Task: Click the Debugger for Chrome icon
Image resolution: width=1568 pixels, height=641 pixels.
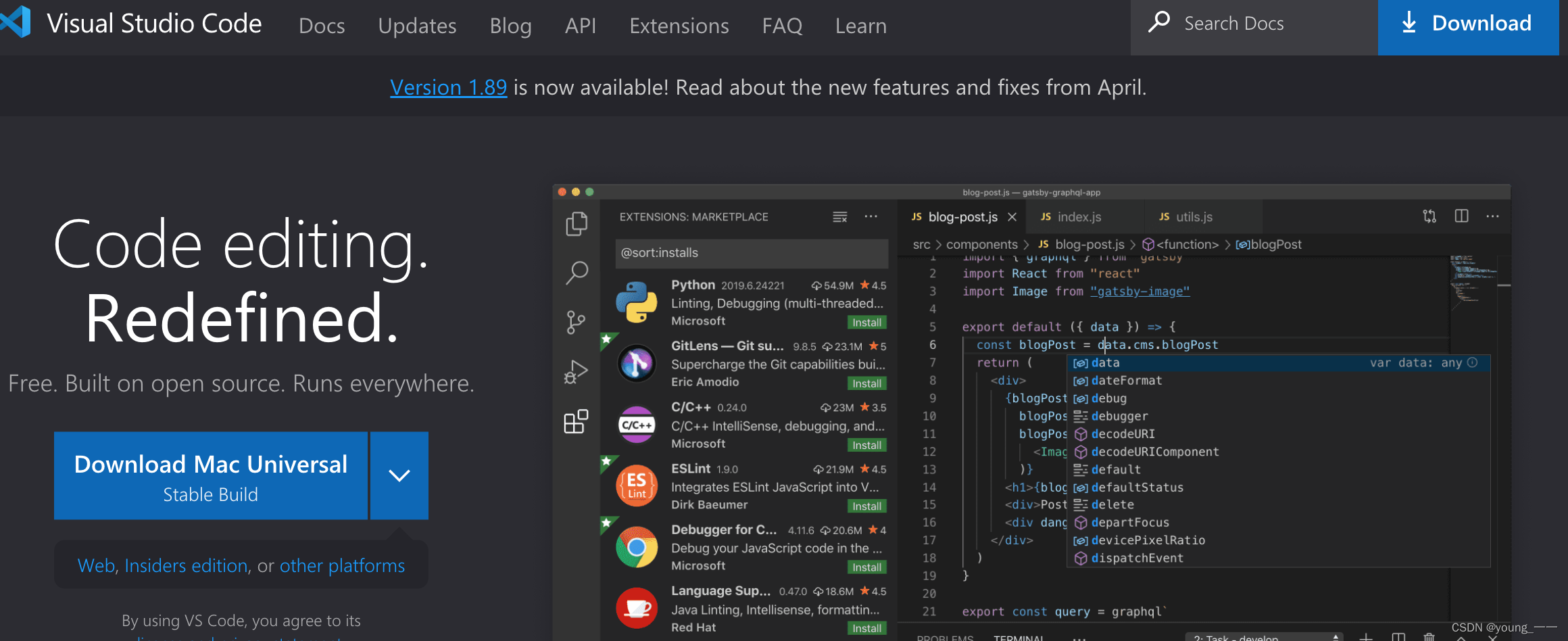Action: coord(637,547)
